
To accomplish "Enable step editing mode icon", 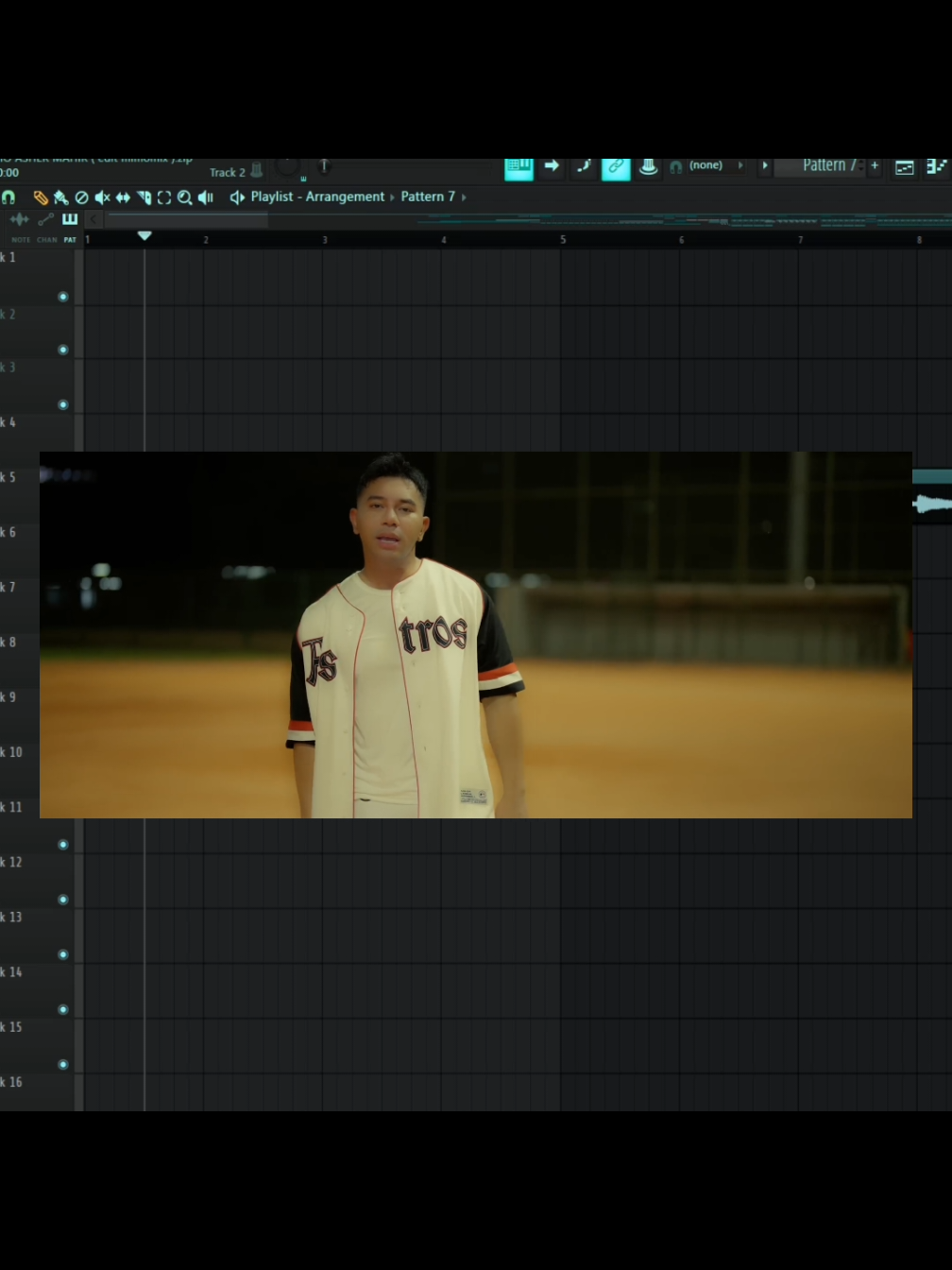I will (x=584, y=166).
